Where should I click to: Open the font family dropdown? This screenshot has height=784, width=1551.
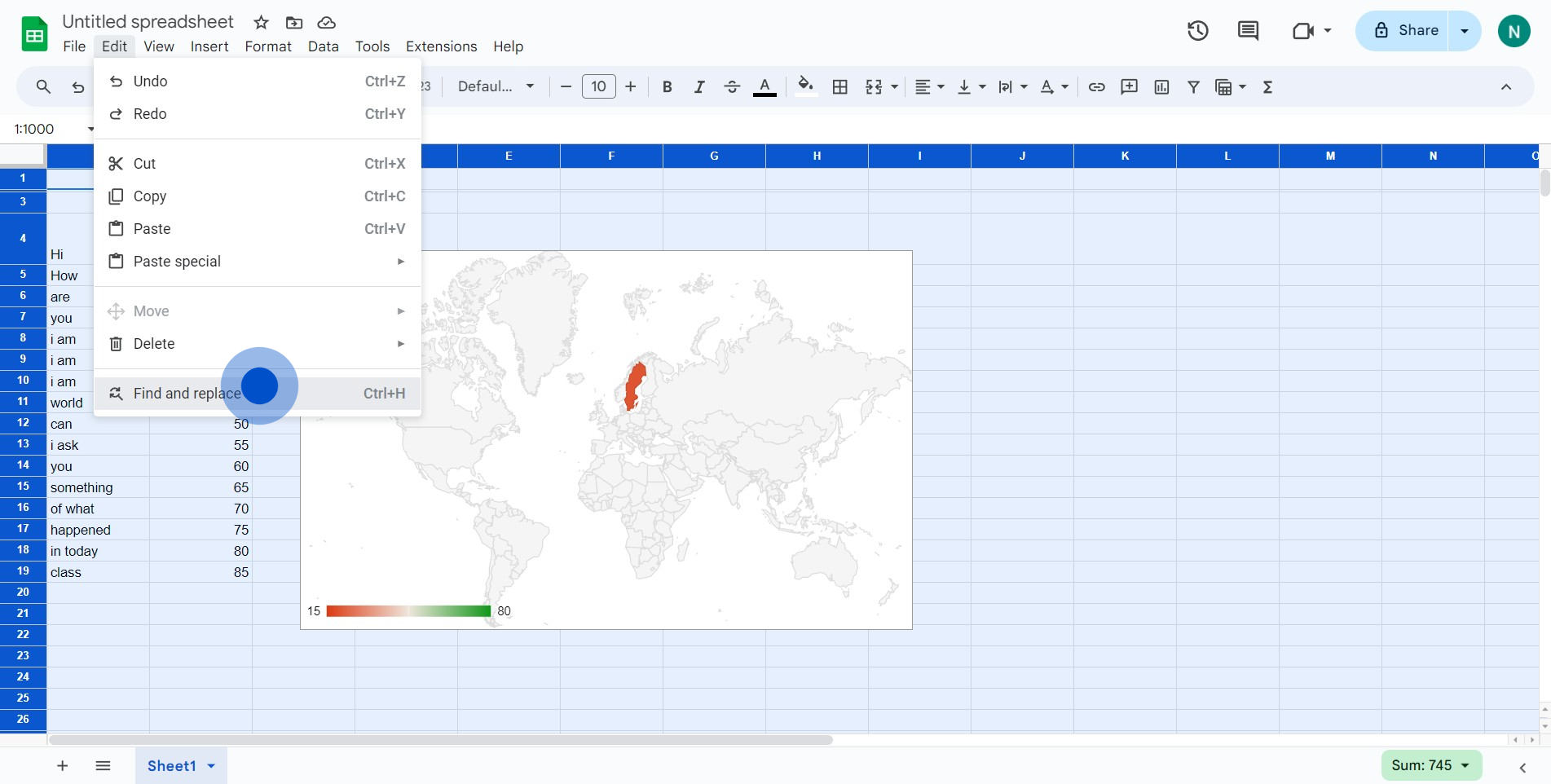click(496, 86)
